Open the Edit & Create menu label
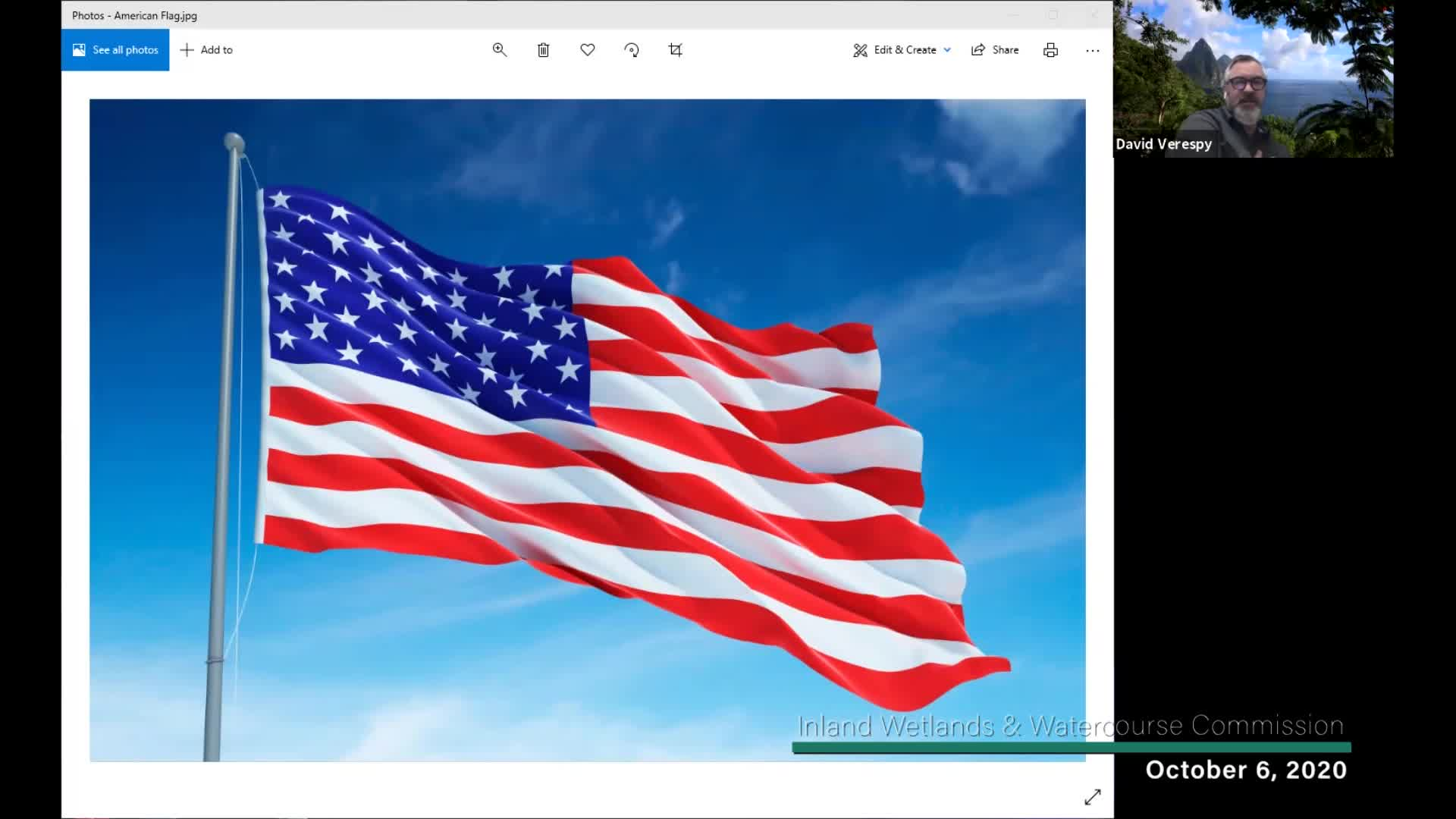 pyautogui.click(x=905, y=50)
